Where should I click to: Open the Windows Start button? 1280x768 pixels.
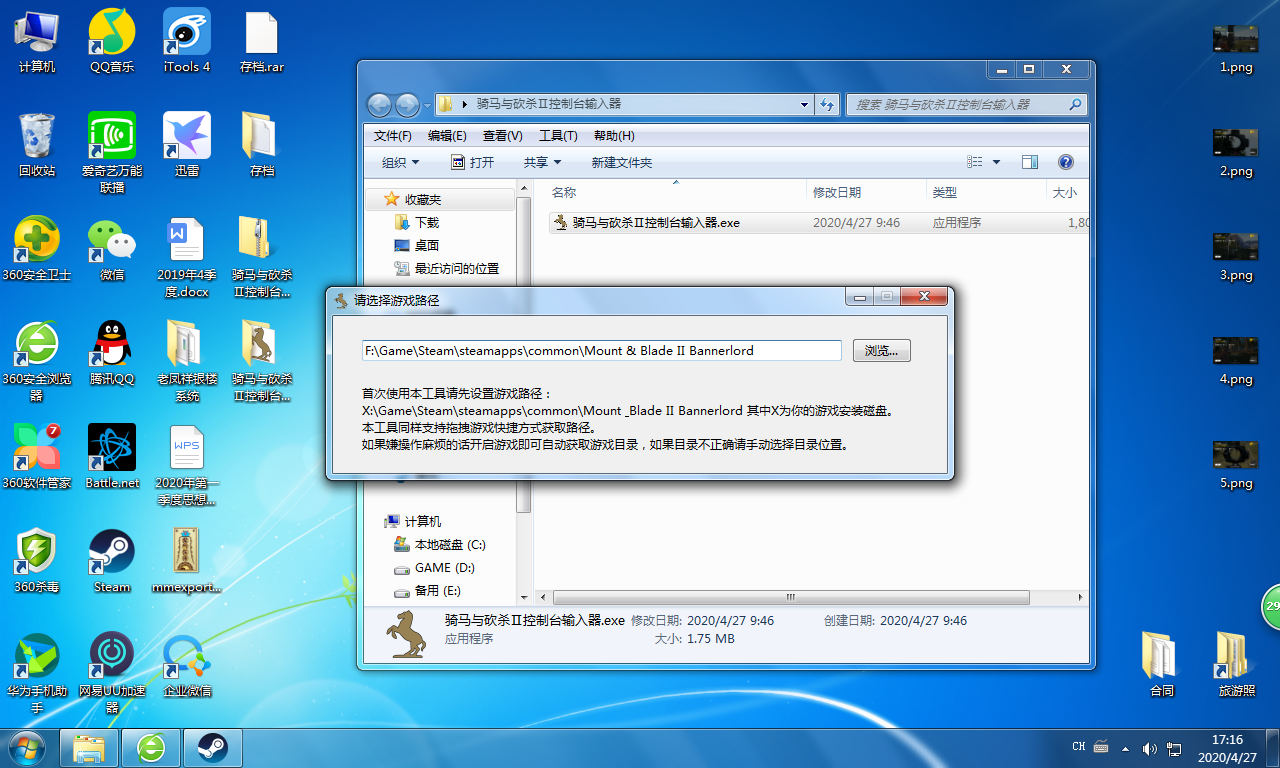tap(26, 747)
